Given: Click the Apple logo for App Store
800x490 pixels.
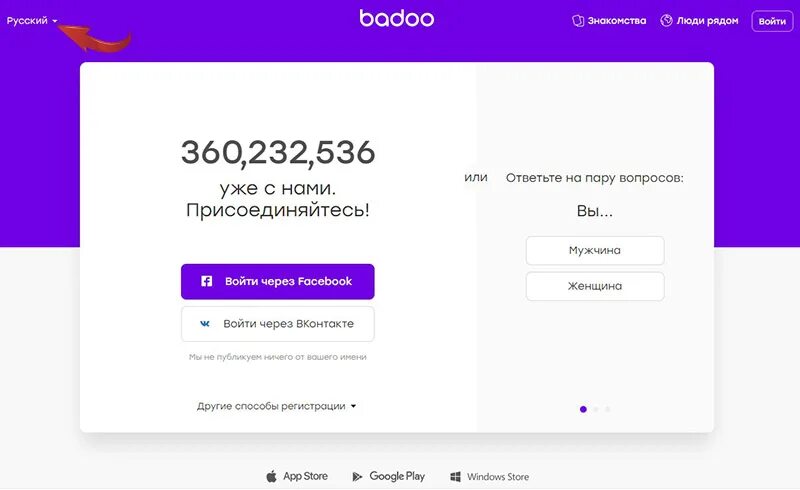Looking at the screenshot, I should coord(271,476).
